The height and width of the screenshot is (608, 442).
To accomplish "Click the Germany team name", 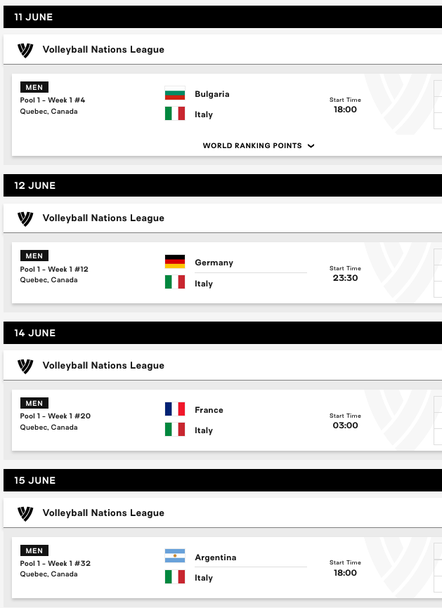I will coord(214,263).
